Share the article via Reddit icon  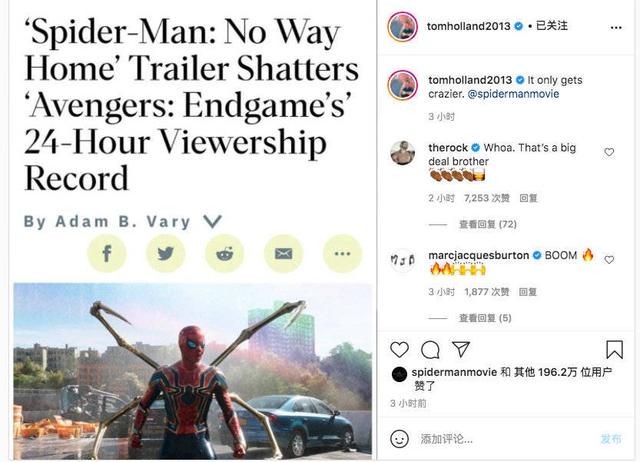tap(224, 253)
